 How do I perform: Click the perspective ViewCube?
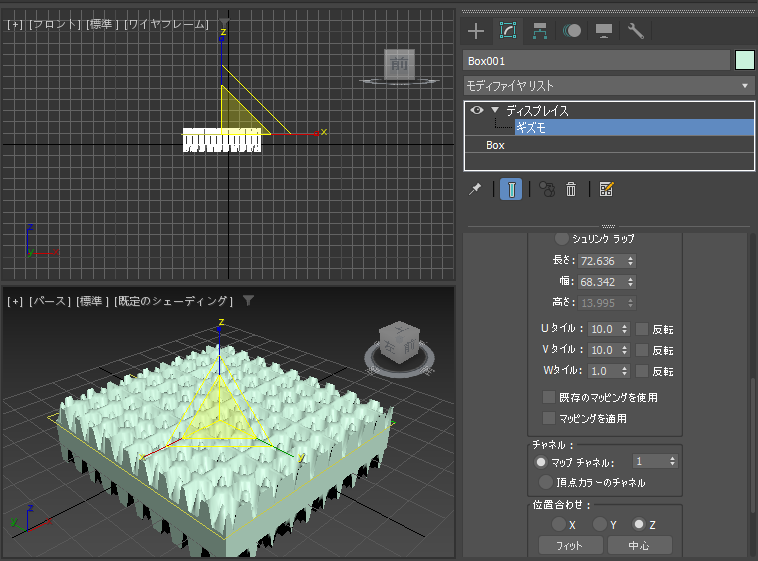tap(399, 341)
